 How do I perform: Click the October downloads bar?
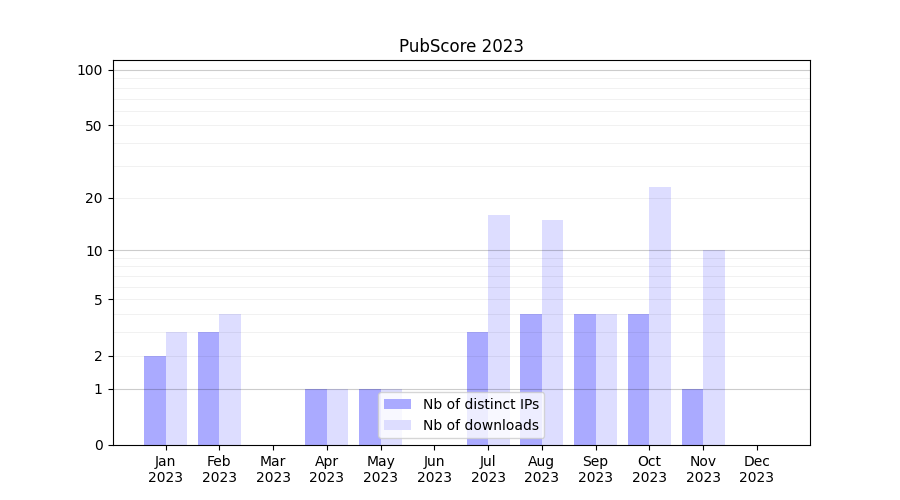tap(660, 315)
